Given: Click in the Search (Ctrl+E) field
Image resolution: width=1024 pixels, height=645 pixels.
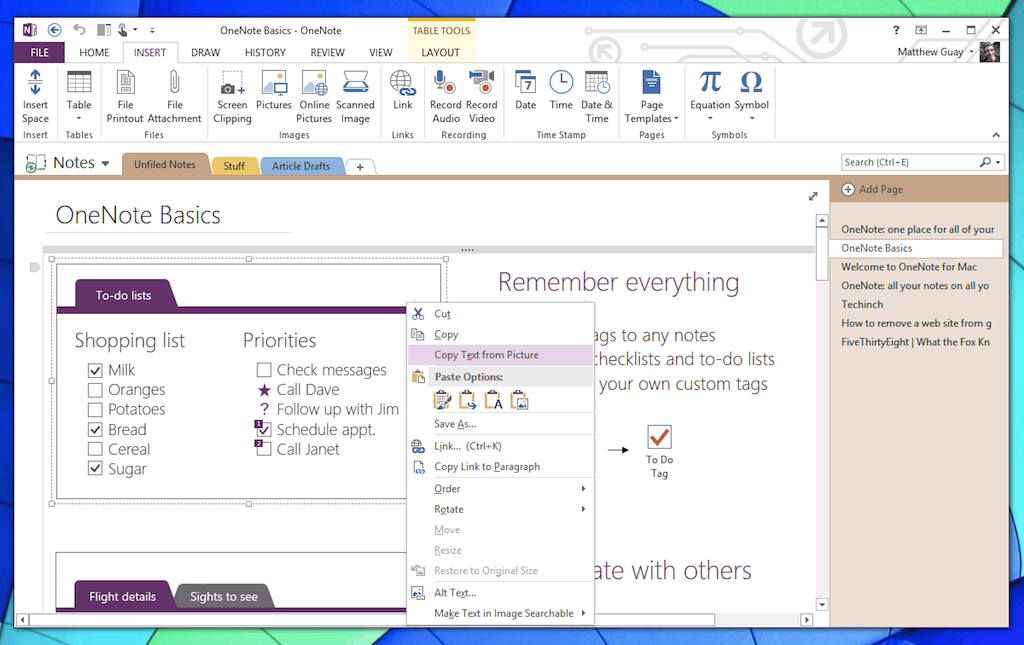Looking at the screenshot, I should (909, 162).
